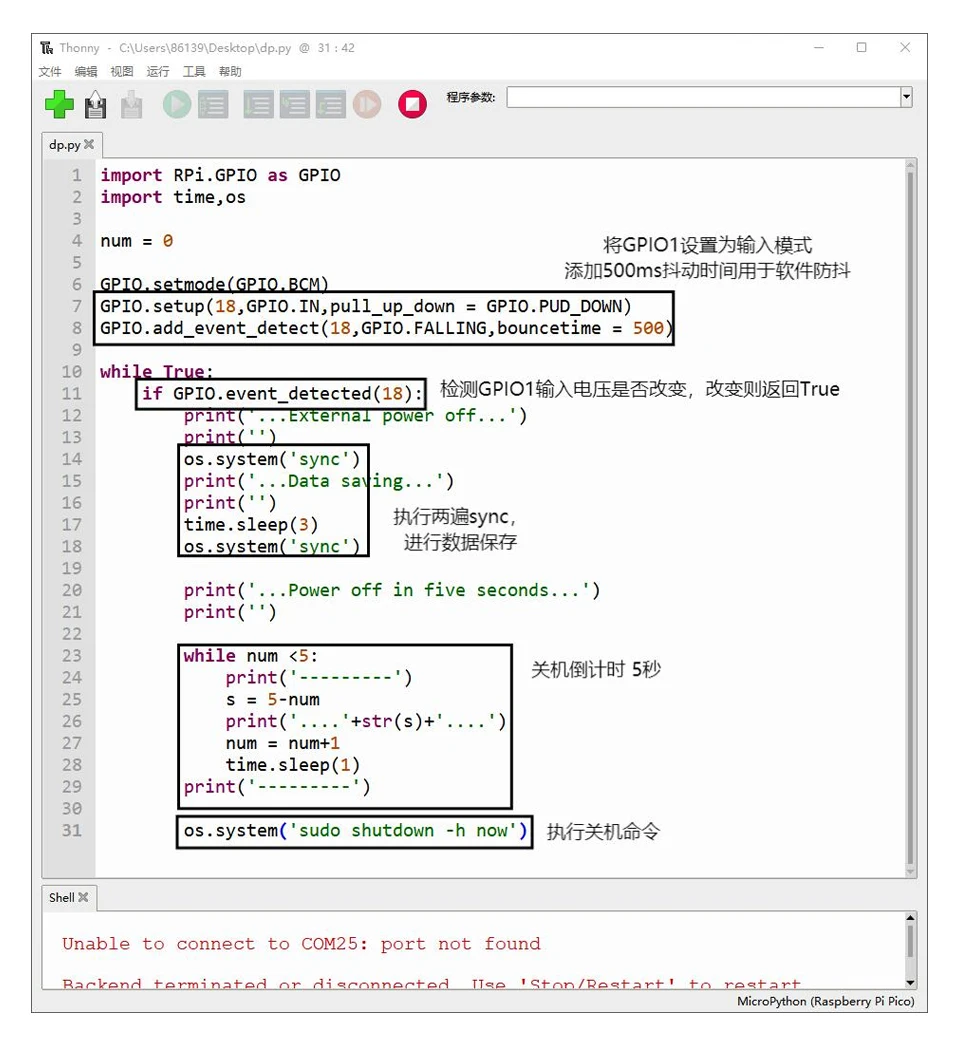Expand the 程序参数 dropdown arrow
This screenshot has height=1050, width=960.
(906, 97)
